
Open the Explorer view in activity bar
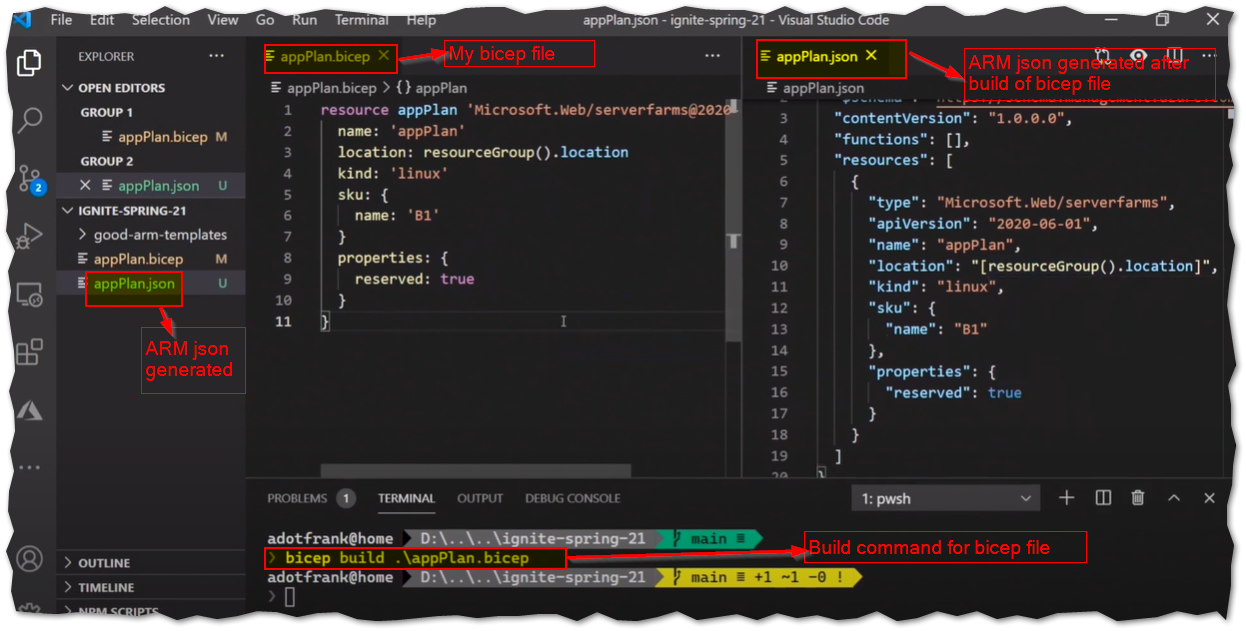[x=30, y=62]
